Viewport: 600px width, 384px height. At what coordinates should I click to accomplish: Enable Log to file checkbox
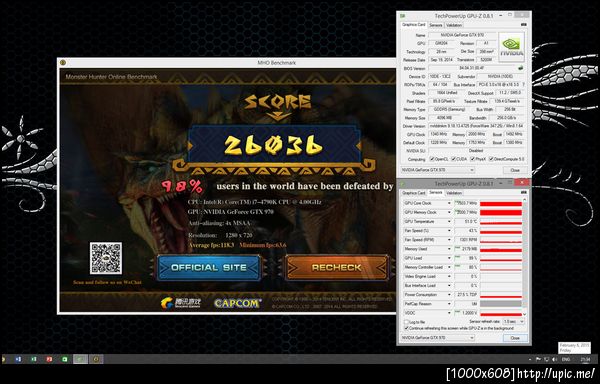[x=406, y=322]
